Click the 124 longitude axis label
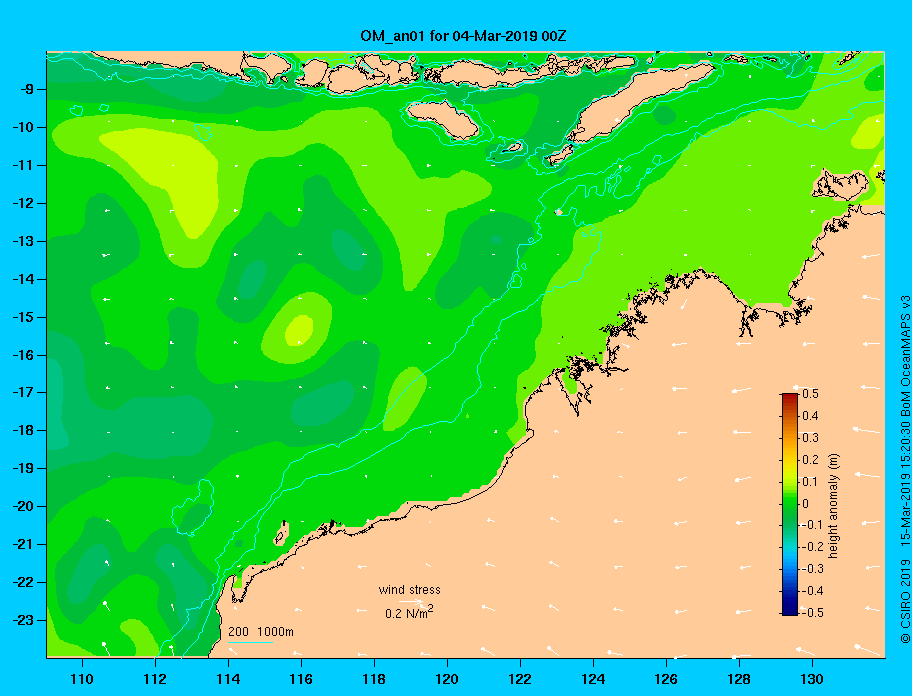Viewport: 912px width, 696px height. (593, 679)
